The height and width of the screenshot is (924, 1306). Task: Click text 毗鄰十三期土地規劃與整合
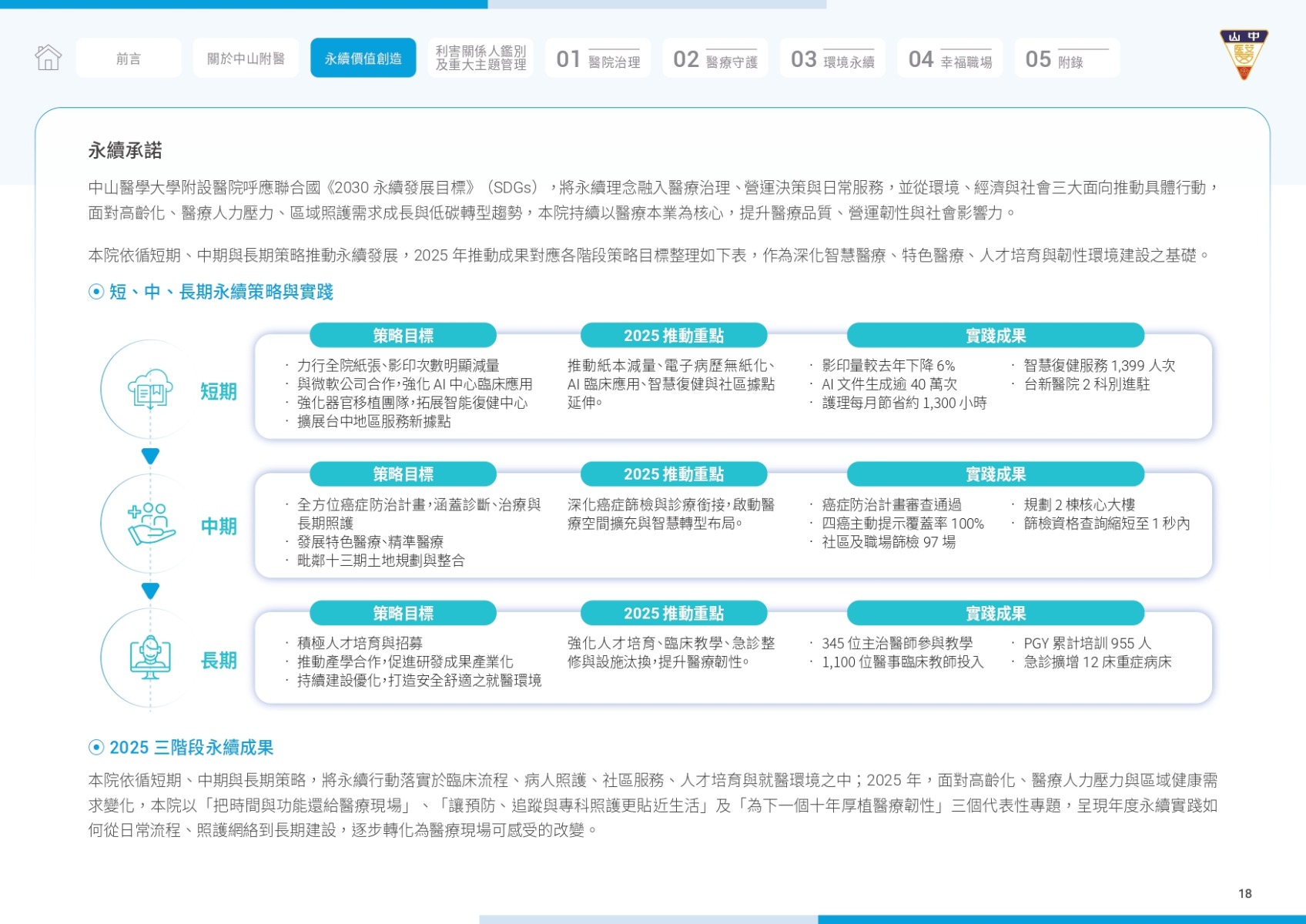point(381,561)
